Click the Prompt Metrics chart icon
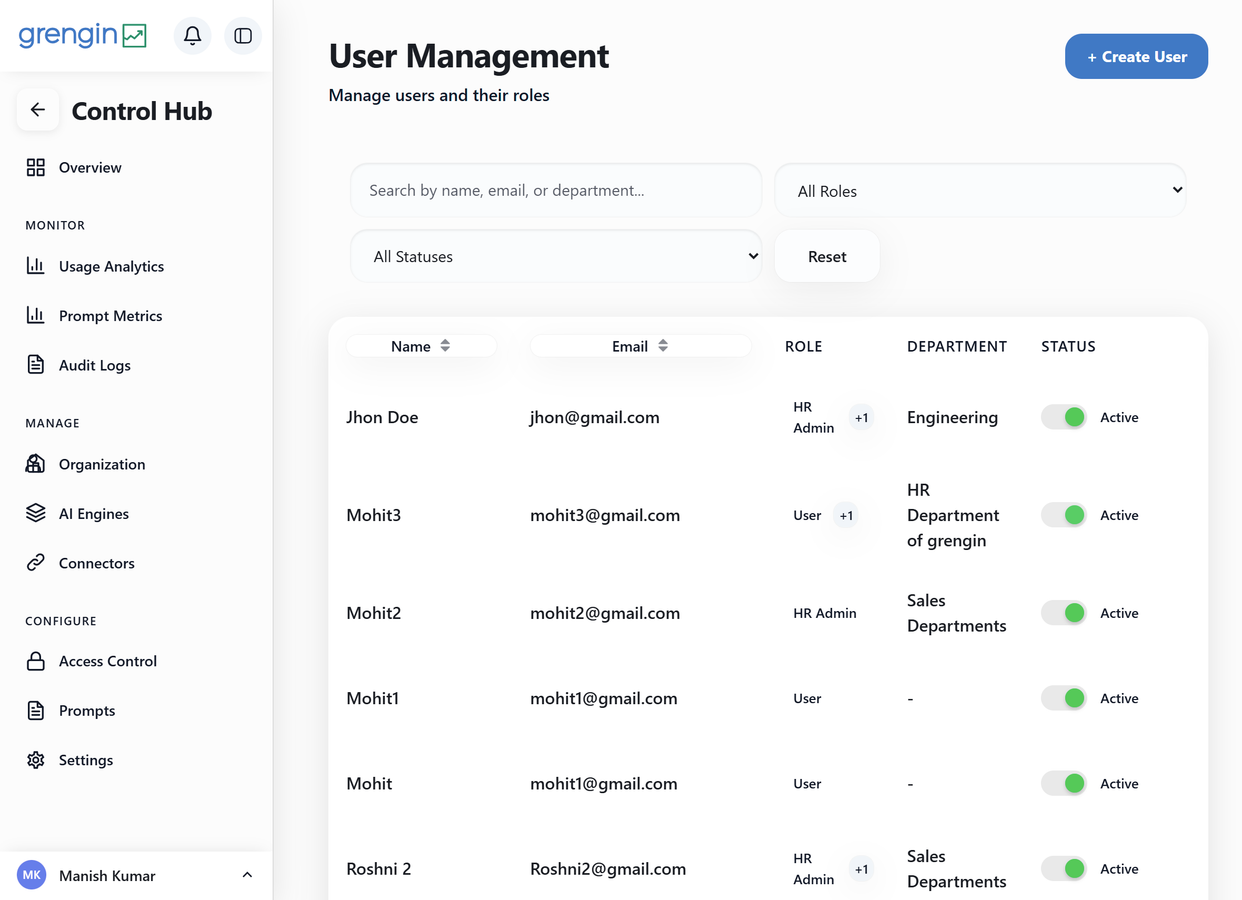This screenshot has height=900, width=1242. click(x=36, y=315)
